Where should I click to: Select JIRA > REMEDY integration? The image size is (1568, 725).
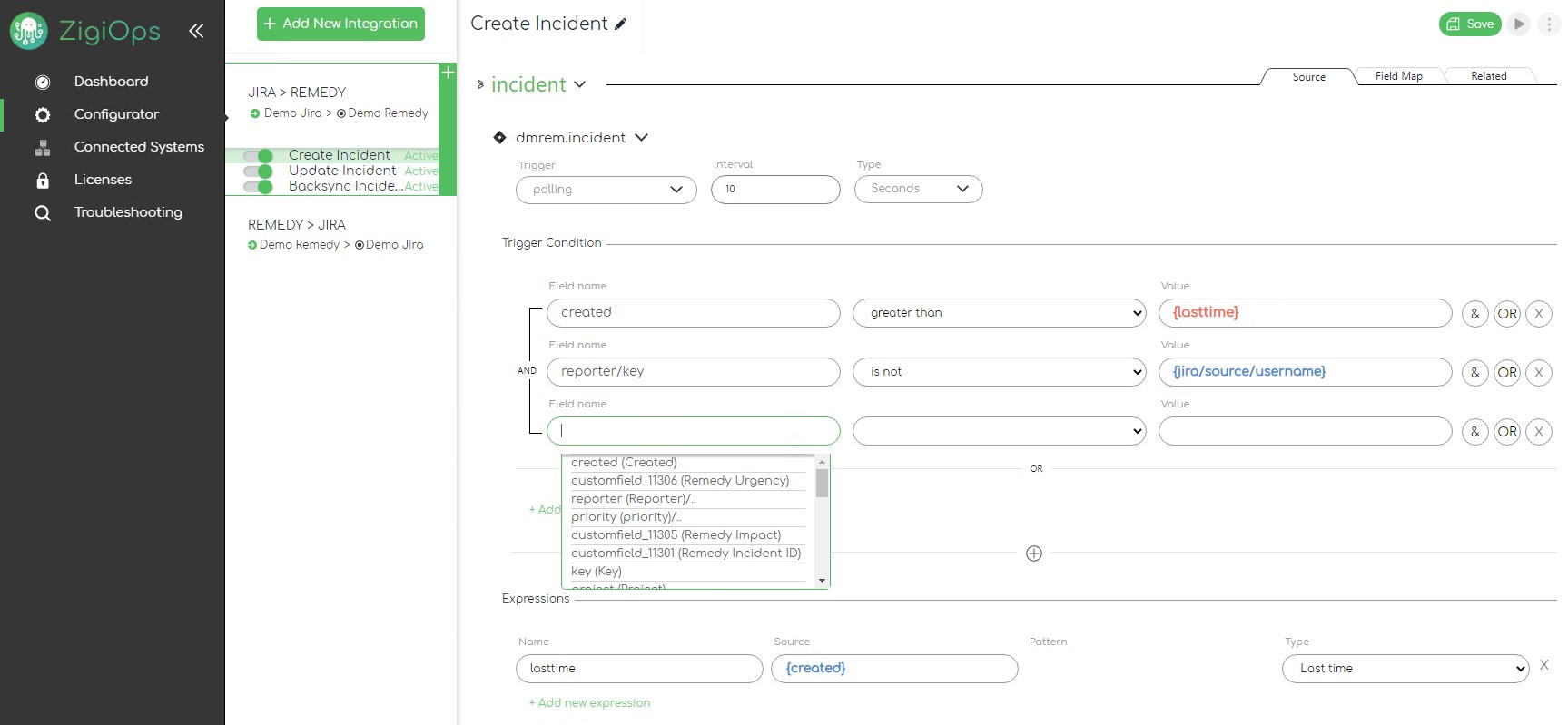[297, 93]
